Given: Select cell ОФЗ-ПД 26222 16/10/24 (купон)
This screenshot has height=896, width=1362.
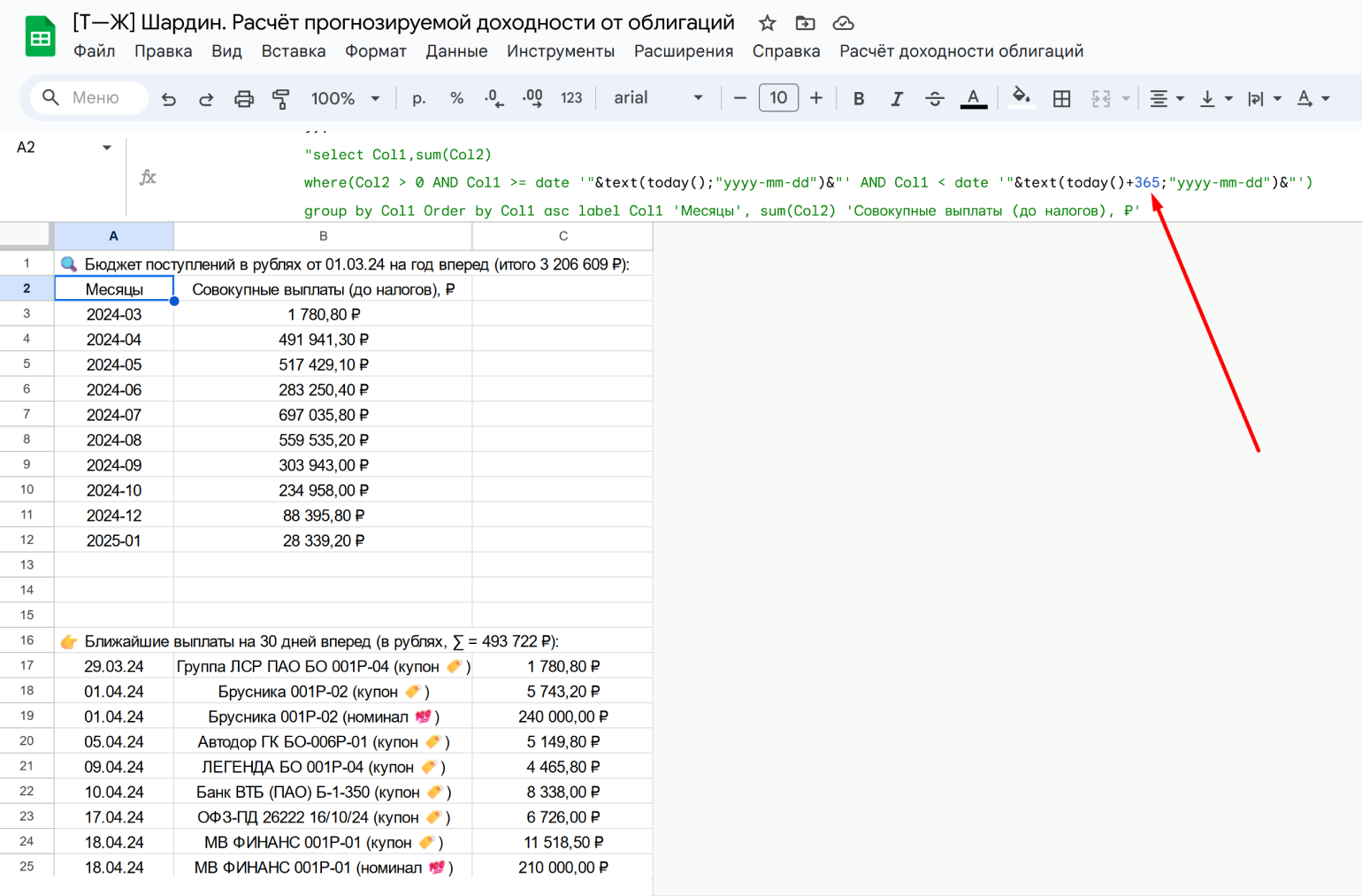Looking at the screenshot, I should point(323,817).
